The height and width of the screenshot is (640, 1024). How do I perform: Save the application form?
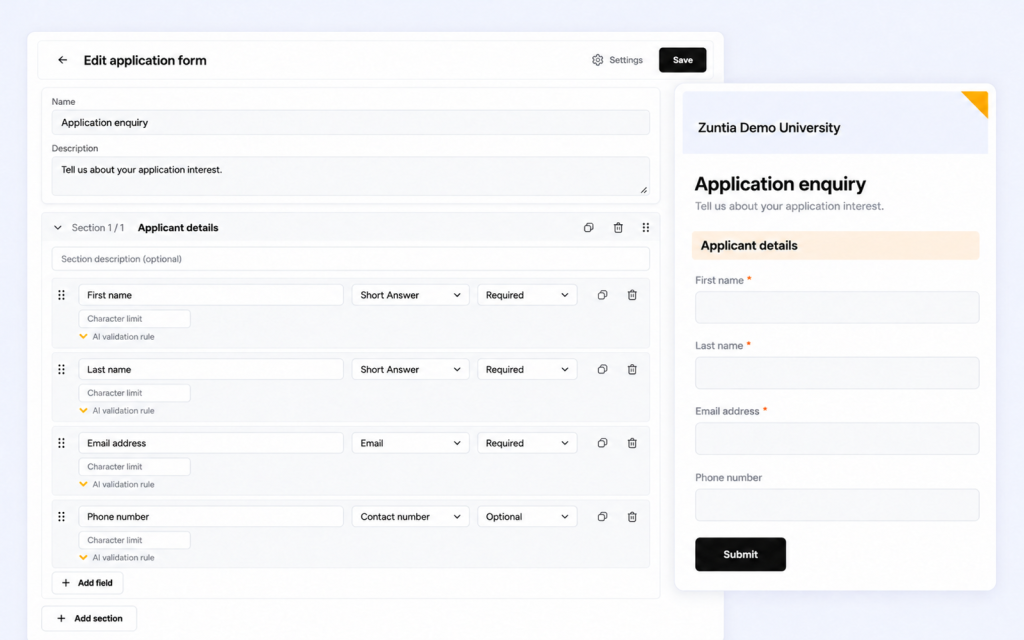(x=682, y=60)
